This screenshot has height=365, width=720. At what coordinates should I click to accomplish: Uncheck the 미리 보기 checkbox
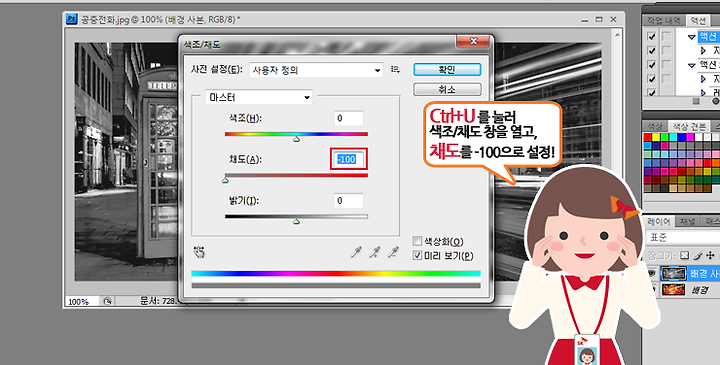pos(417,255)
